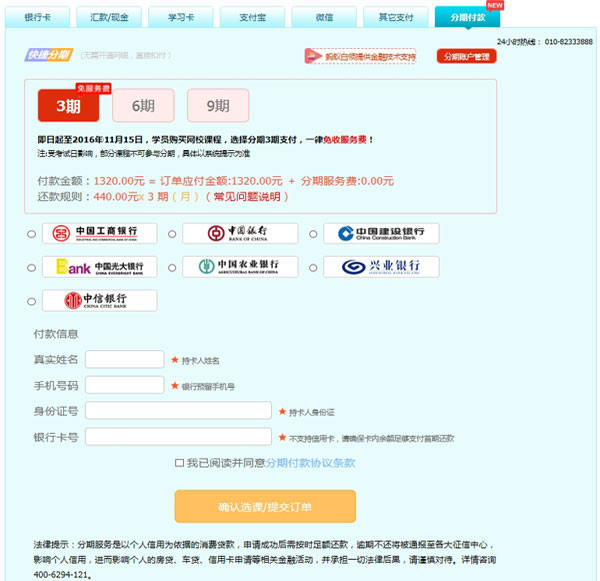
Task: Click the 440.00元x 3 期 repayment text
Action: tap(131, 197)
